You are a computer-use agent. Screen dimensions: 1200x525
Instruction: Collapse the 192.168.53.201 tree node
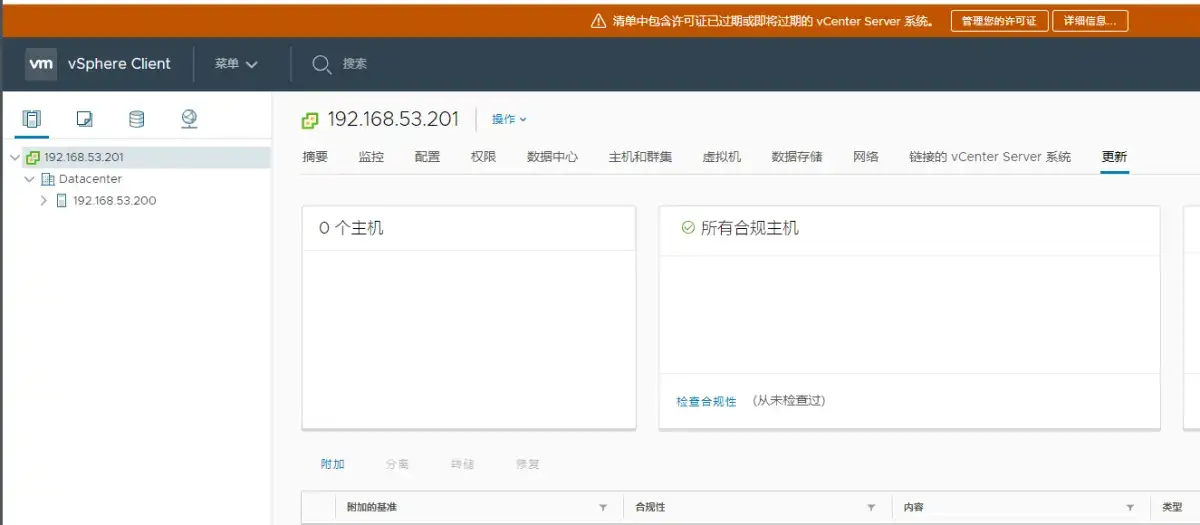click(15, 157)
